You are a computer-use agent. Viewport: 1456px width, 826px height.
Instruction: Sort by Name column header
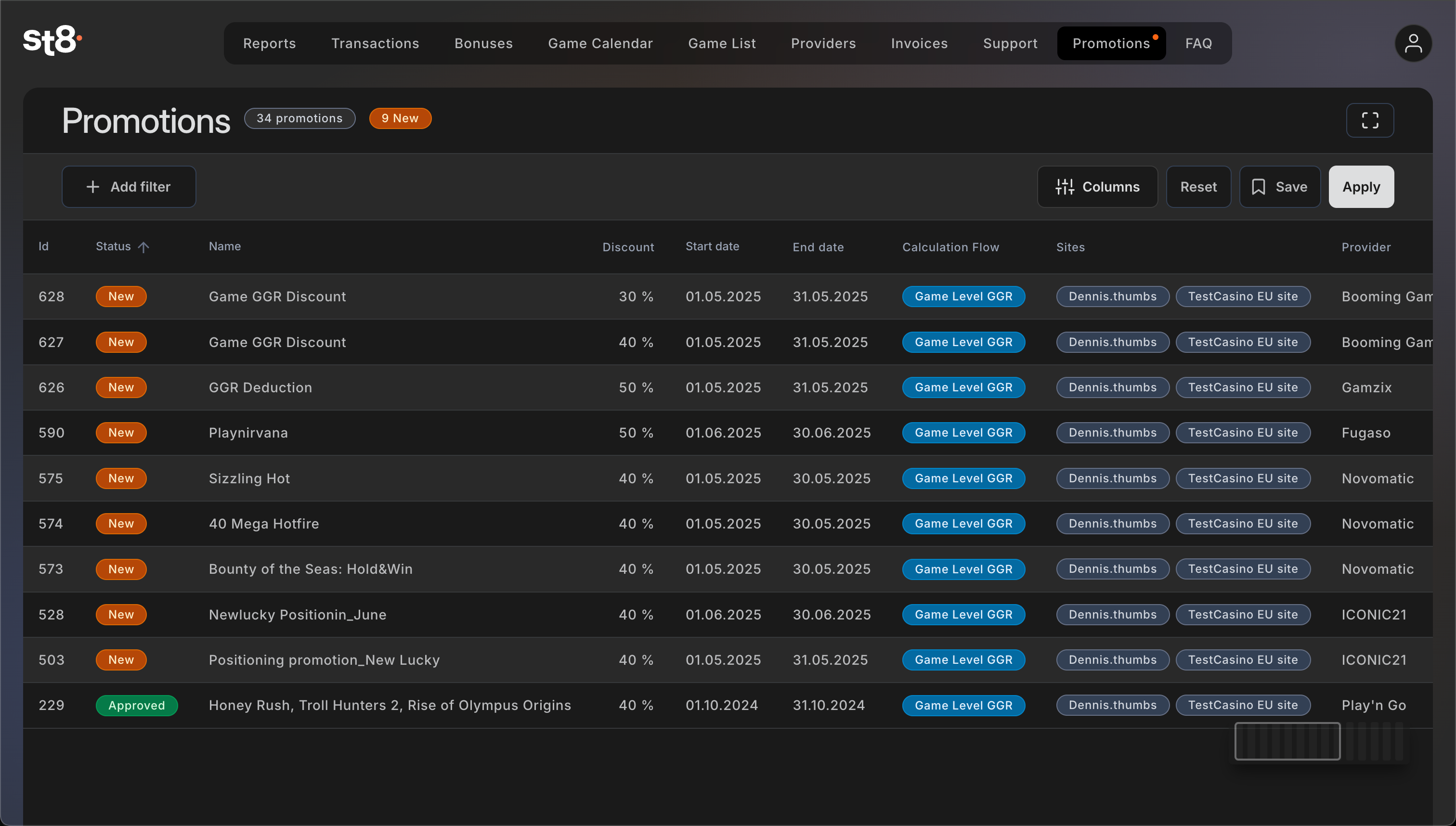(x=225, y=246)
